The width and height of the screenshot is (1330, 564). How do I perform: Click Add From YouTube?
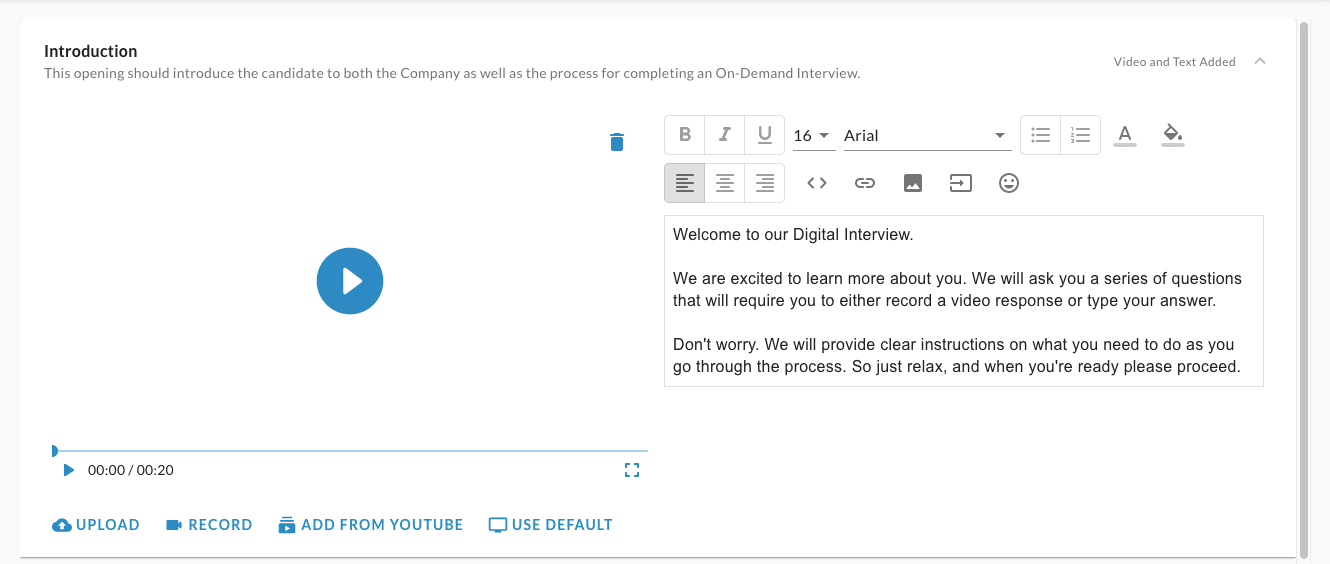(371, 525)
